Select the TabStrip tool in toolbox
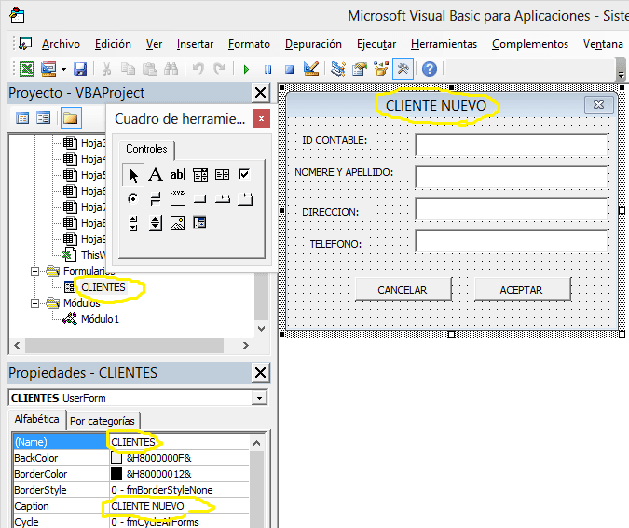This screenshot has height=528, width=629. click(222, 199)
